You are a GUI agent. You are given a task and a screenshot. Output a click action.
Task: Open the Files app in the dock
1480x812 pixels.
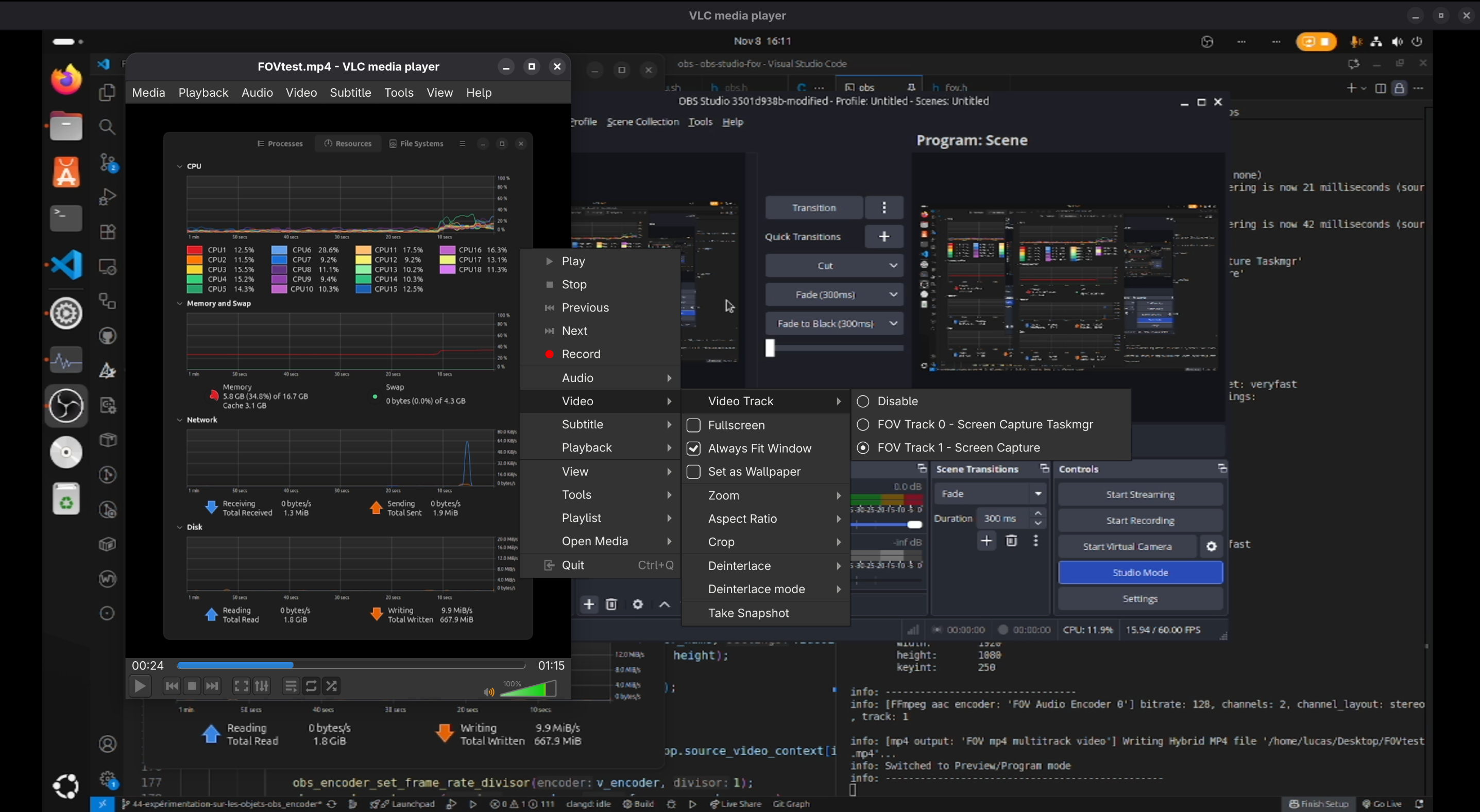click(66, 126)
